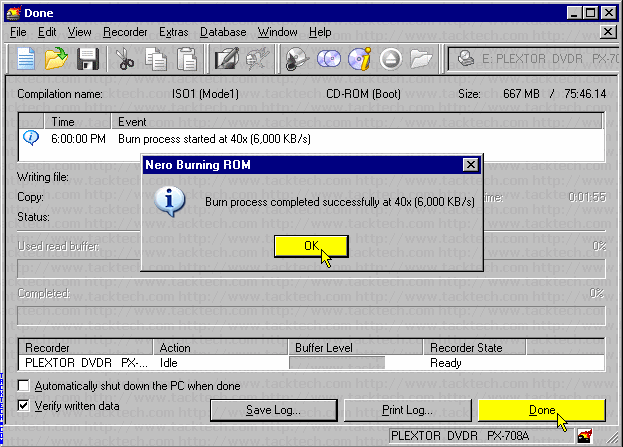This screenshot has height=447, width=623.
Task: Open the Edit menu
Action: tap(47, 32)
